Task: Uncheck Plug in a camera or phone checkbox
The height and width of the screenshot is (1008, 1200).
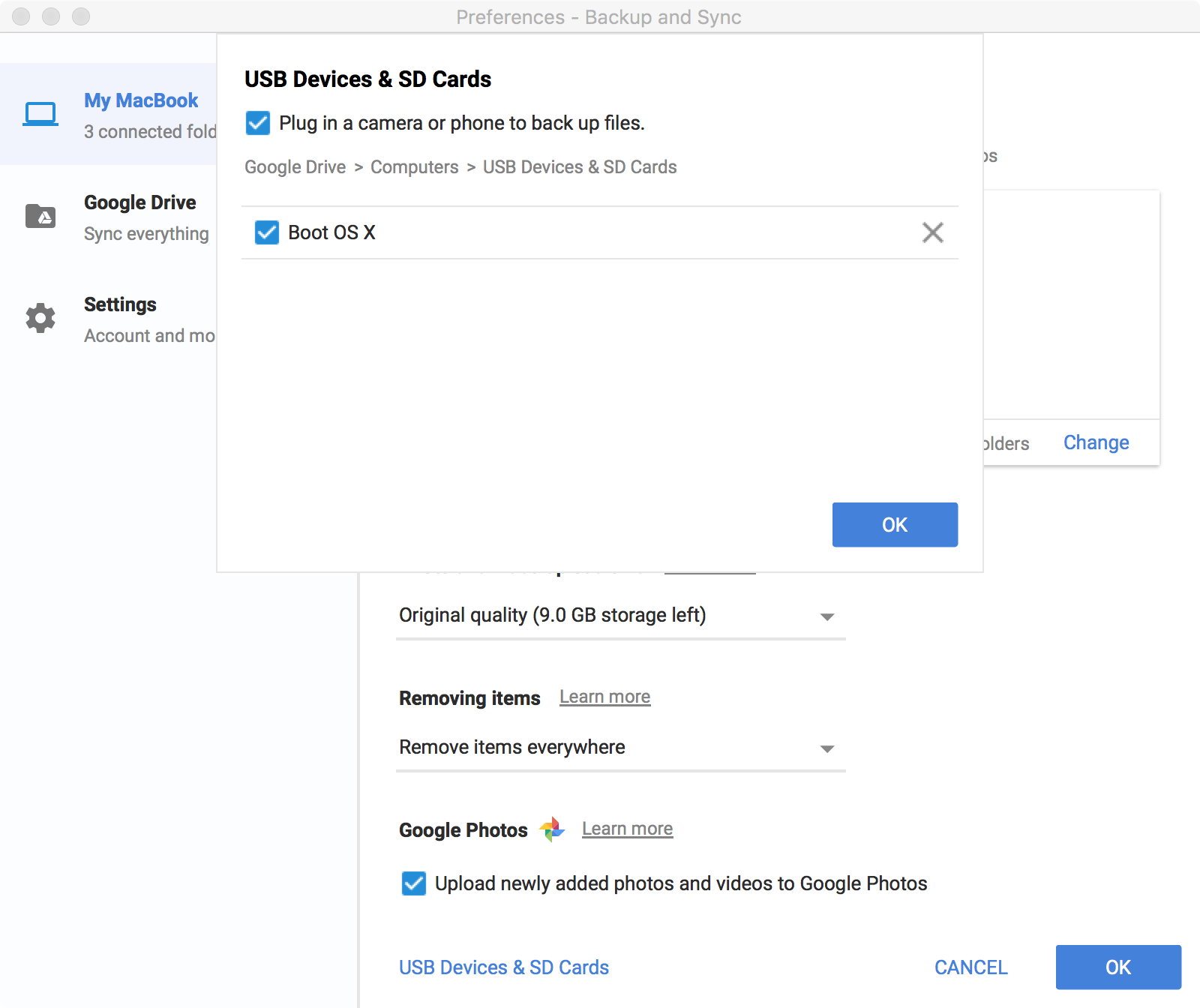Action: (x=258, y=123)
